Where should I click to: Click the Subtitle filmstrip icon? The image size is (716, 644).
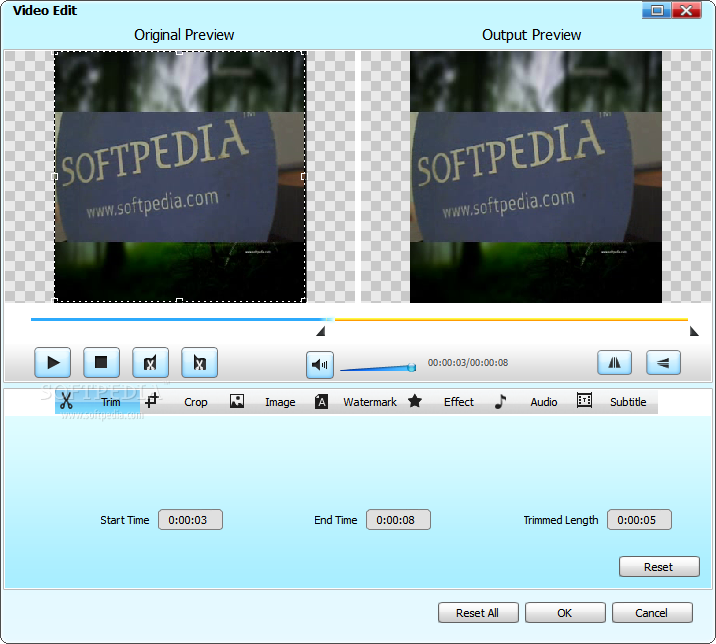(584, 400)
